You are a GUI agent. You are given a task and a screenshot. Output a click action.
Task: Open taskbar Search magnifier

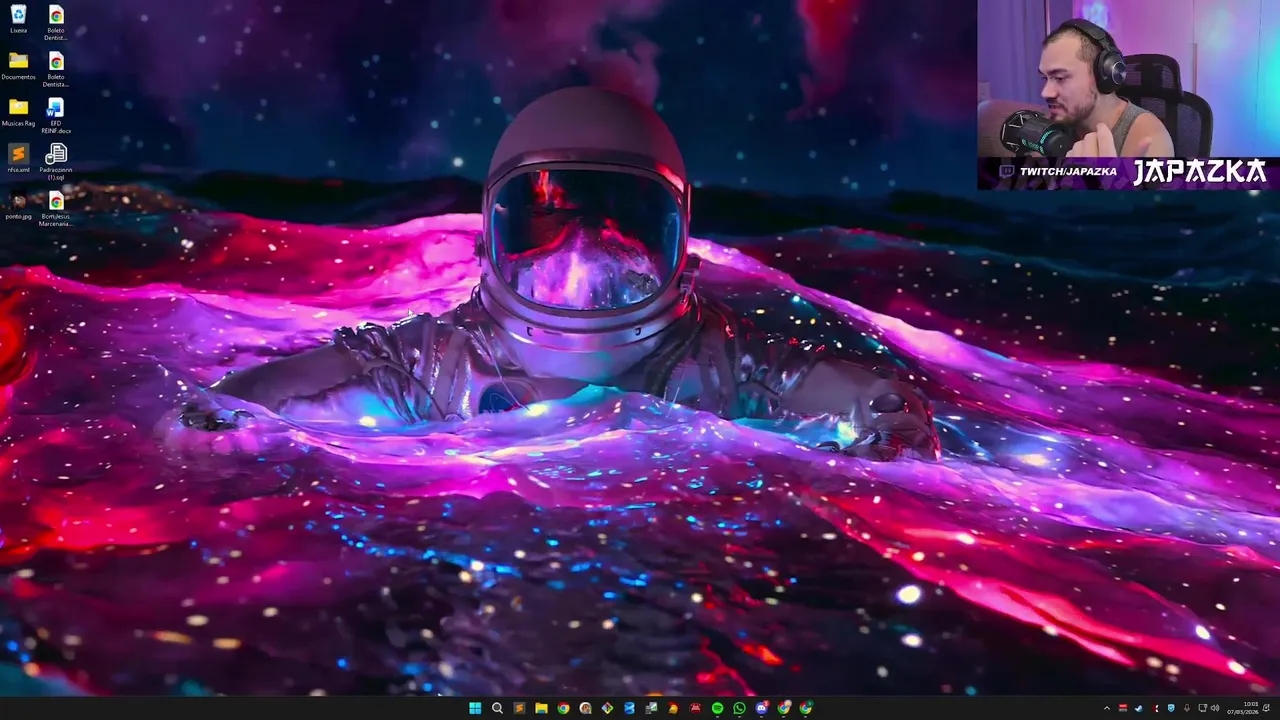[x=497, y=708]
